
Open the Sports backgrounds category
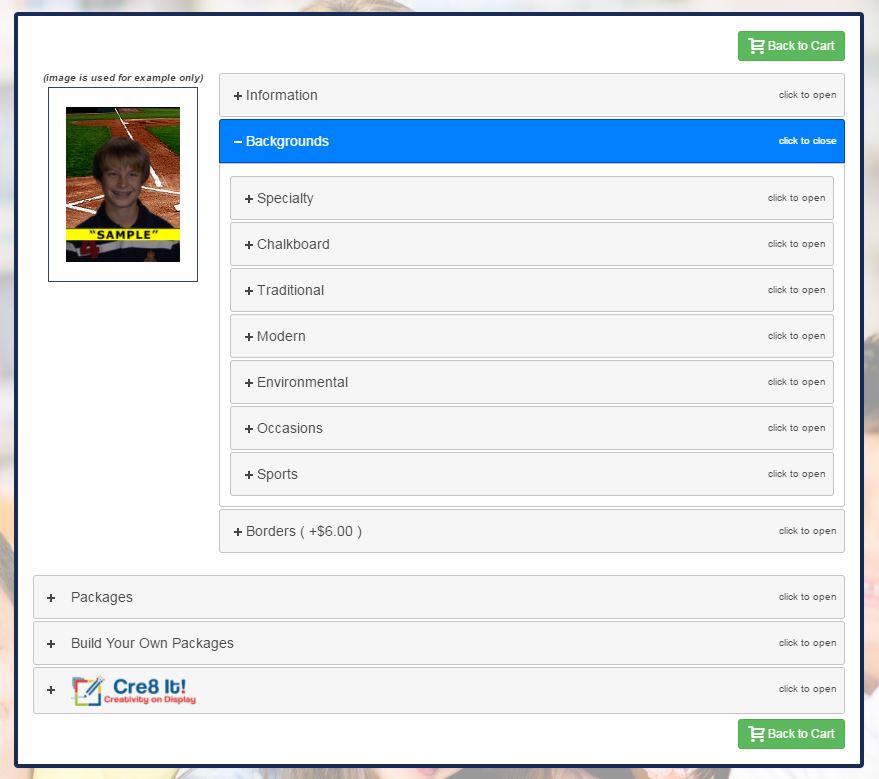[x=277, y=475]
